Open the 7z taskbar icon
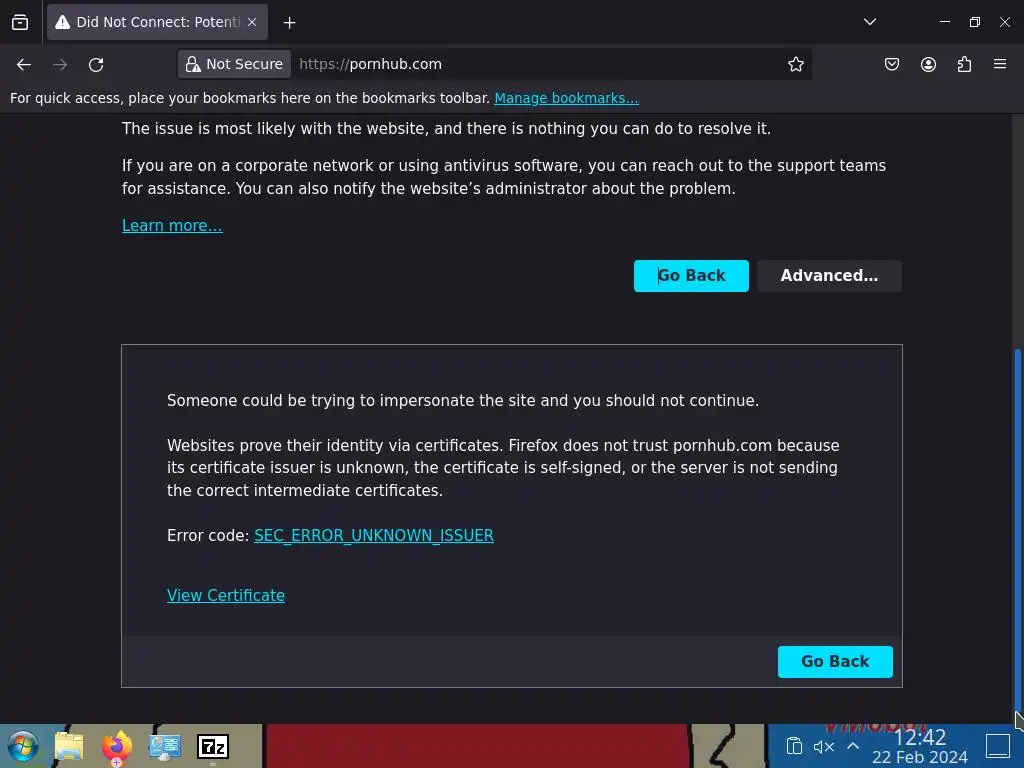Image resolution: width=1024 pixels, height=768 pixels. point(213,746)
